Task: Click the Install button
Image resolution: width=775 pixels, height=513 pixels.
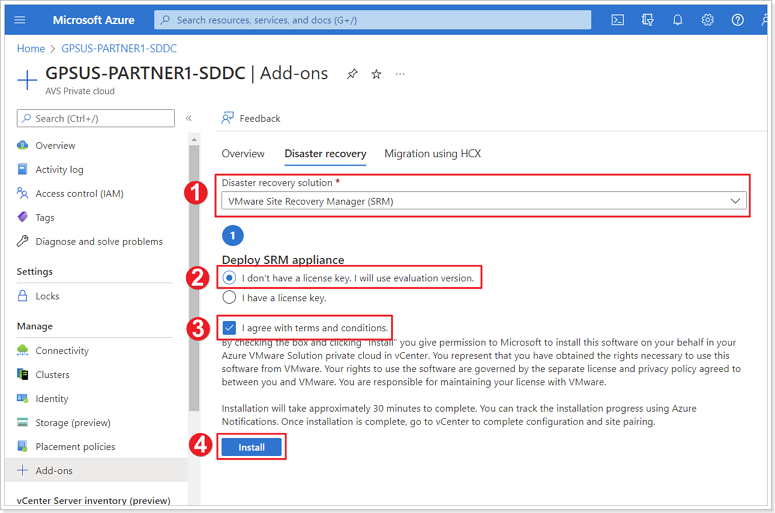Action: pyautogui.click(x=252, y=447)
